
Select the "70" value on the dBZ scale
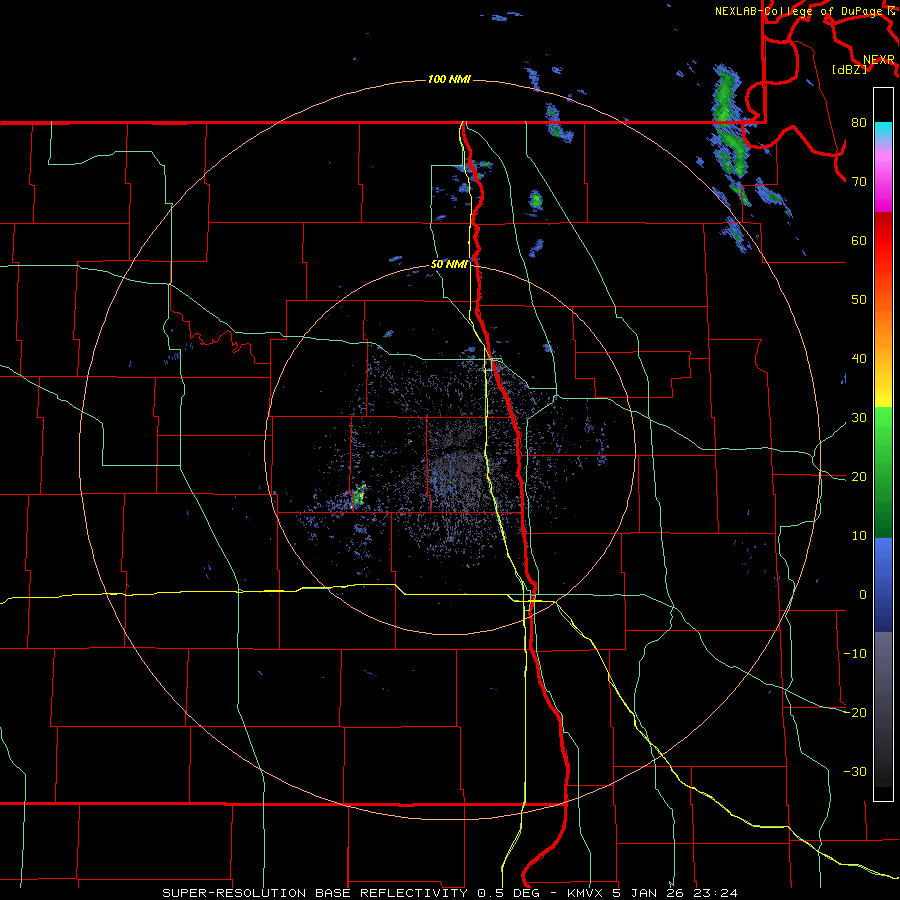coord(859,182)
